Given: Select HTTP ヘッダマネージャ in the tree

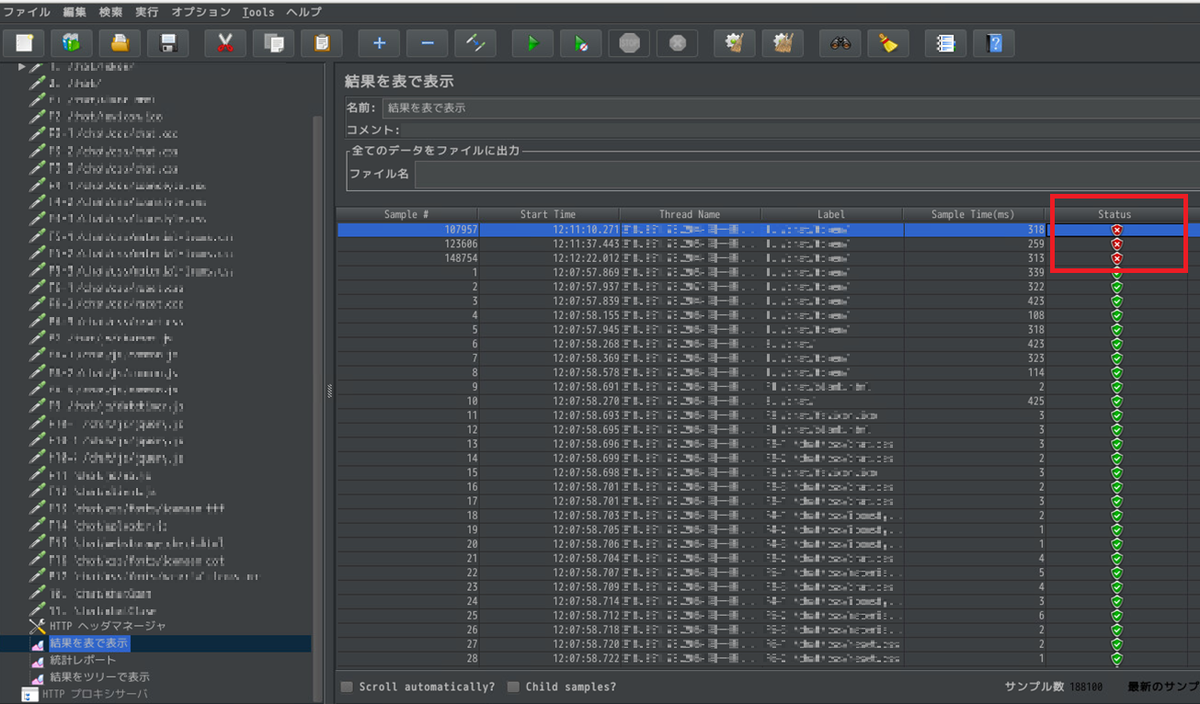Looking at the screenshot, I should (x=108, y=626).
